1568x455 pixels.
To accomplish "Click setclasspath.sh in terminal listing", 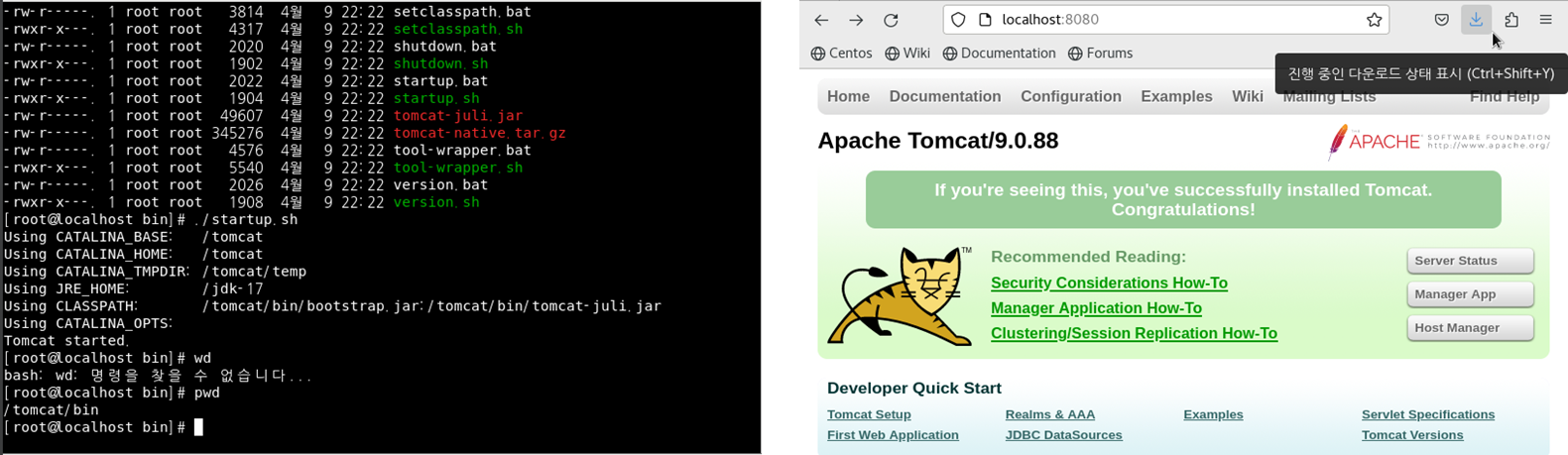I will click(x=458, y=29).
